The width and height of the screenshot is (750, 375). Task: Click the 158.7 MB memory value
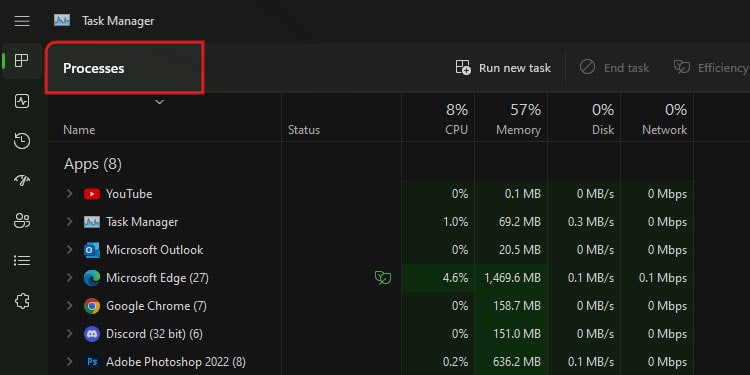coord(518,306)
